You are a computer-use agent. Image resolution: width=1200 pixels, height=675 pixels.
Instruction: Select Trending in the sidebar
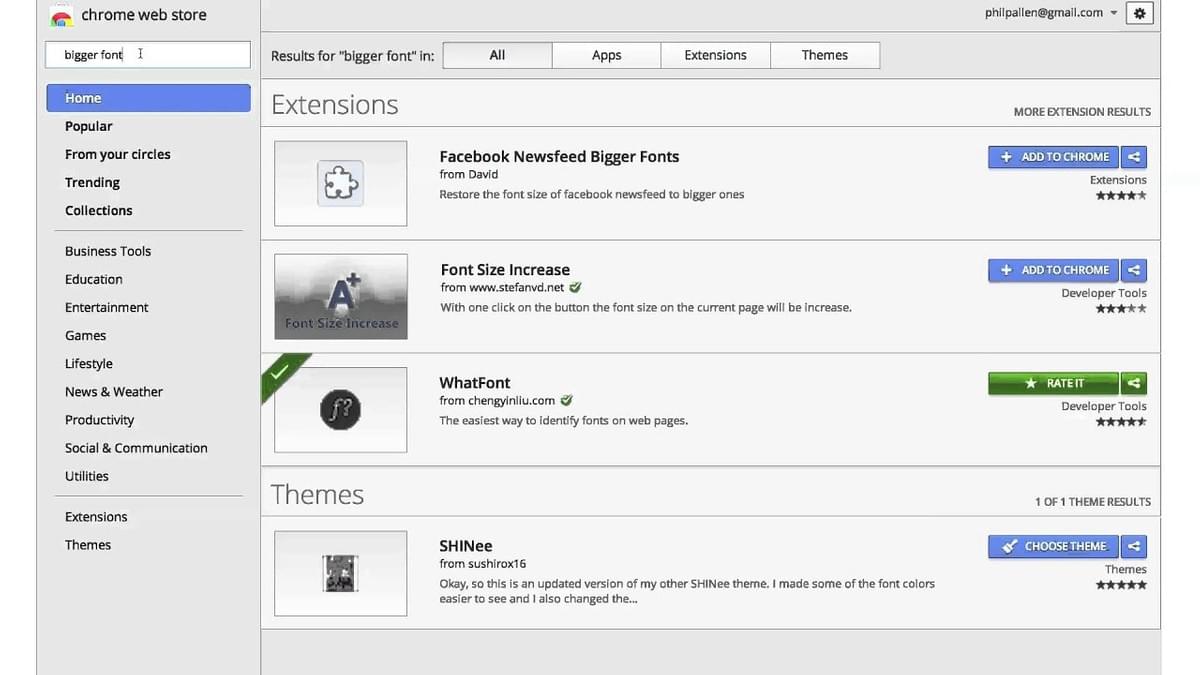click(92, 182)
